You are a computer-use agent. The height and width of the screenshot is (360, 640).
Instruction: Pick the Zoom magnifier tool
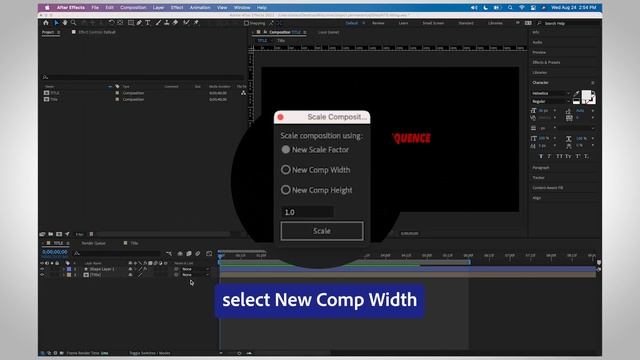(73, 23)
